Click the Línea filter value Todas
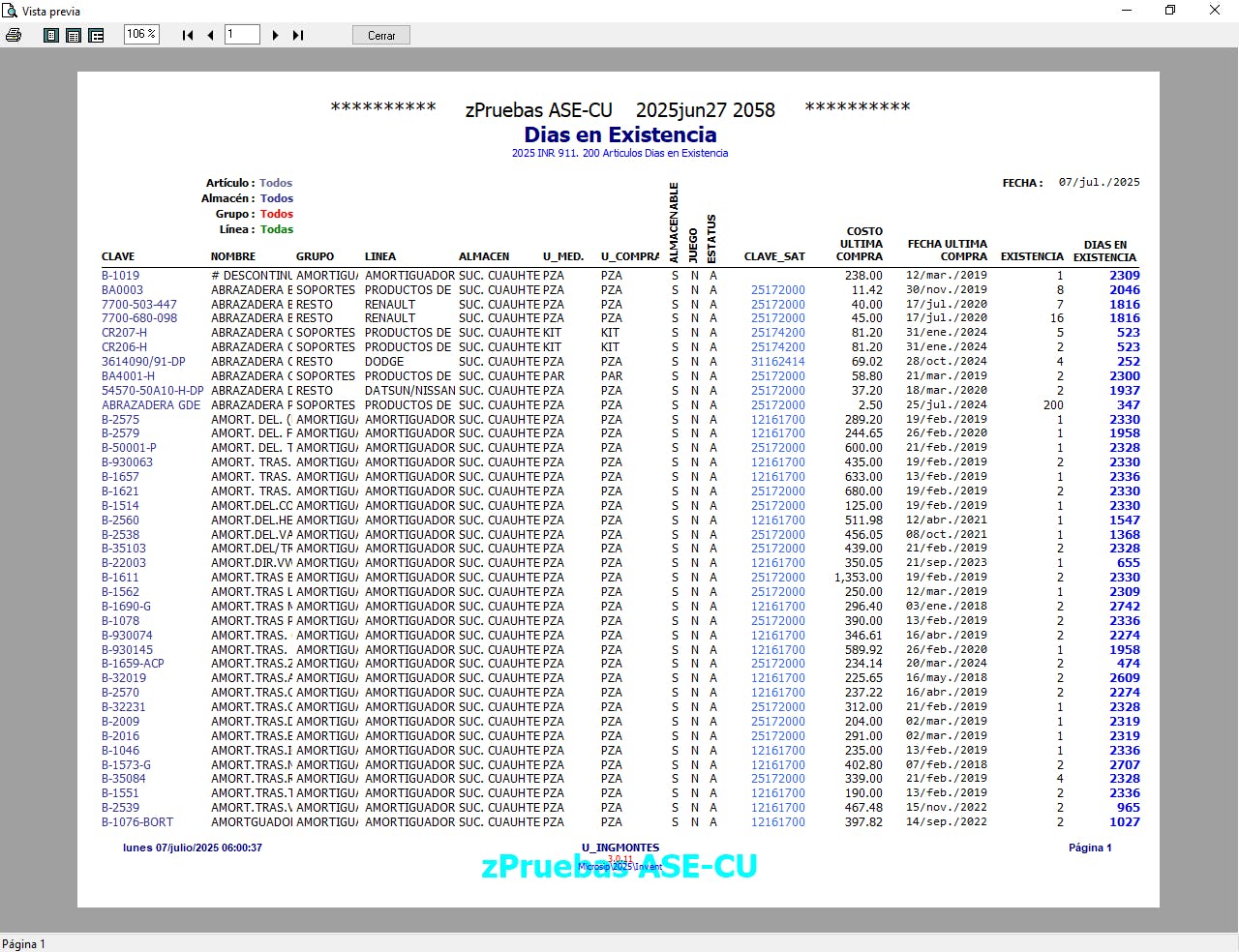 click(x=276, y=229)
